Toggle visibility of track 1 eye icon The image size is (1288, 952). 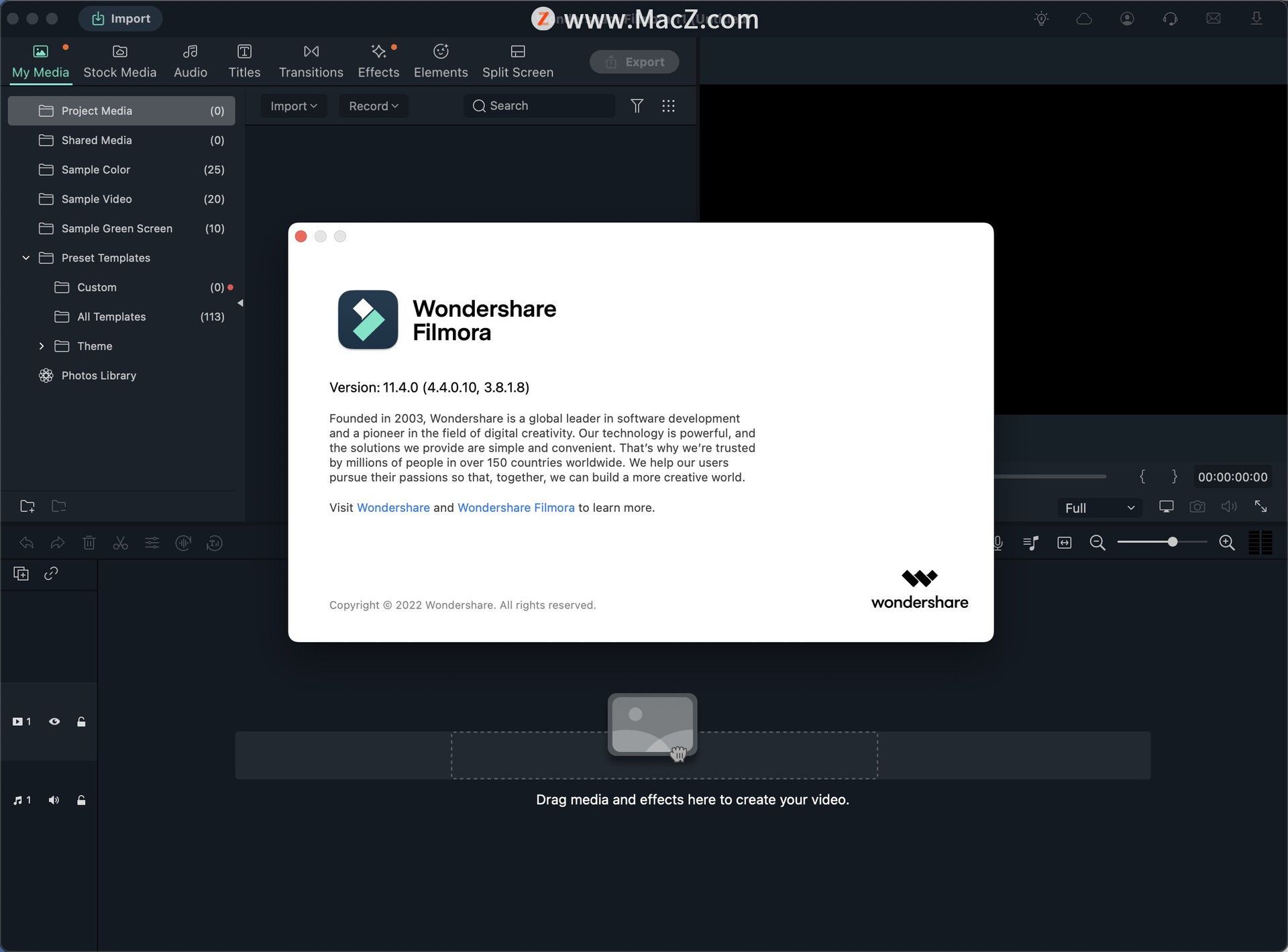click(54, 721)
